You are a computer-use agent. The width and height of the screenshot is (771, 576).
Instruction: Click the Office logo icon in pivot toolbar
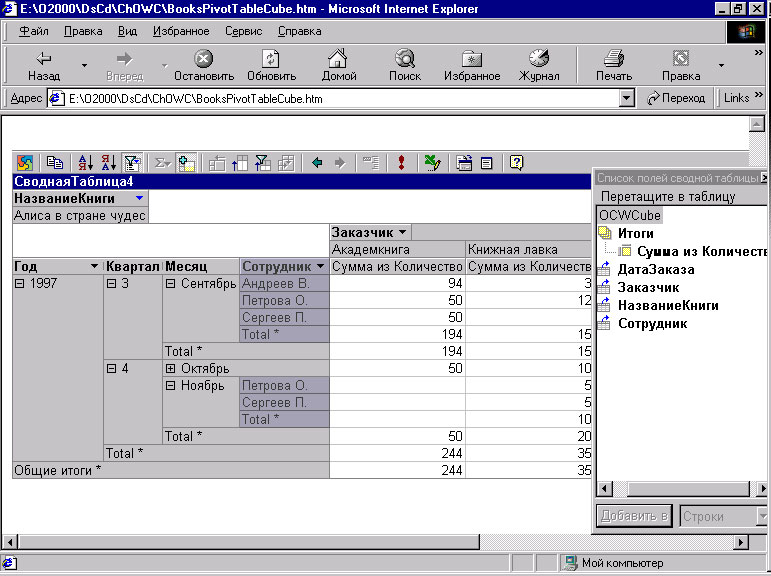click(x=25, y=162)
